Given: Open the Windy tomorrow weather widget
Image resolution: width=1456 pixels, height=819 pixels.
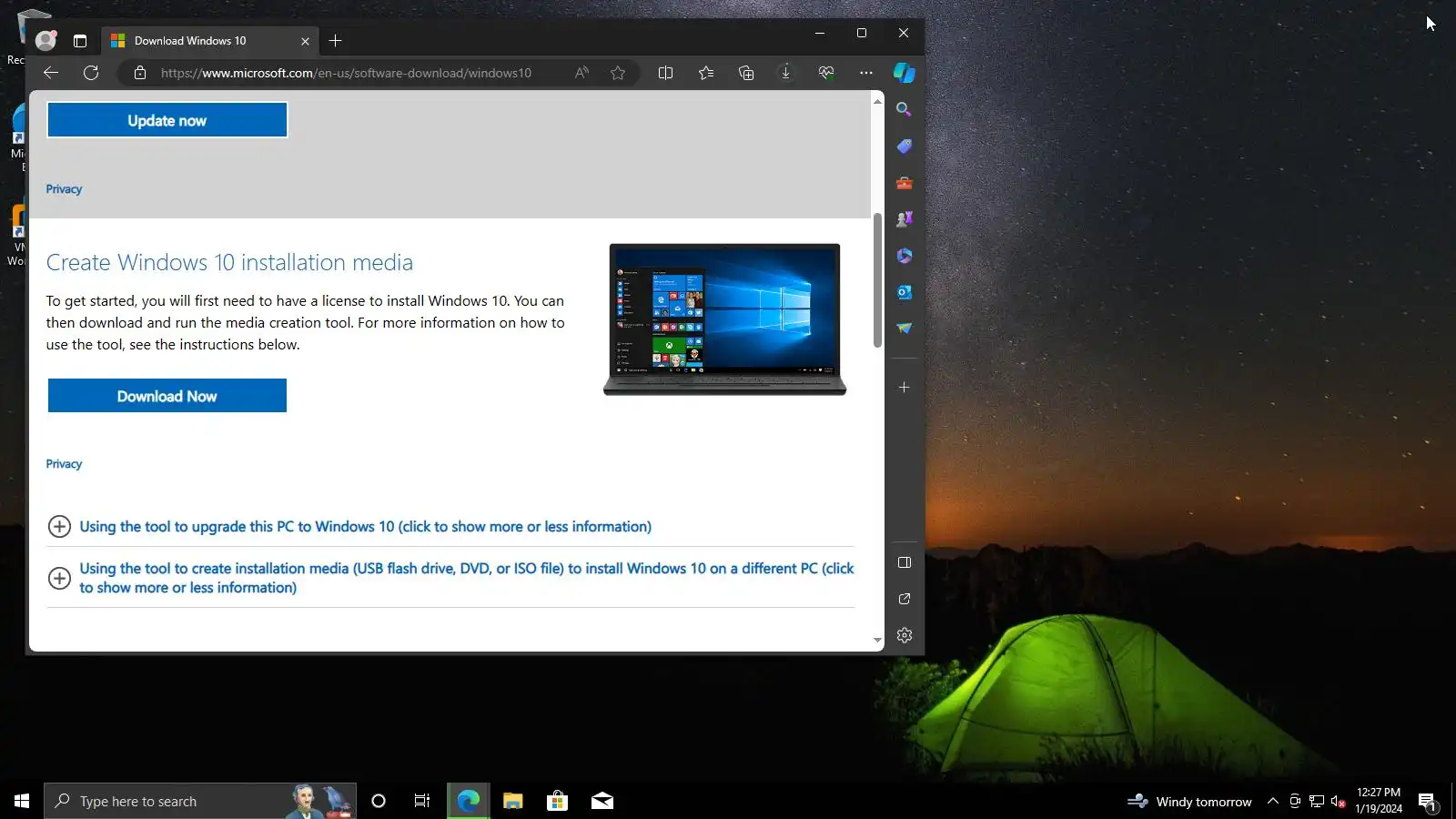Looking at the screenshot, I should click(x=1190, y=802).
